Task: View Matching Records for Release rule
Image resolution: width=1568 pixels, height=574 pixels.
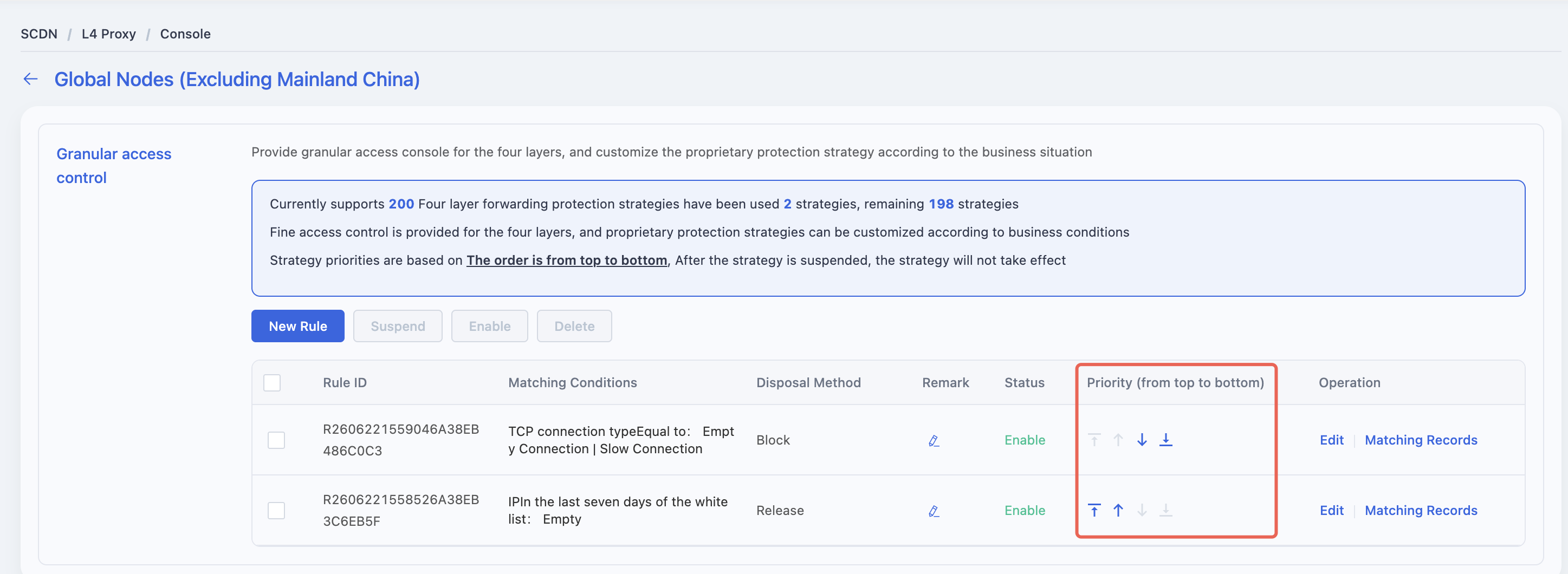Action: (1421, 510)
